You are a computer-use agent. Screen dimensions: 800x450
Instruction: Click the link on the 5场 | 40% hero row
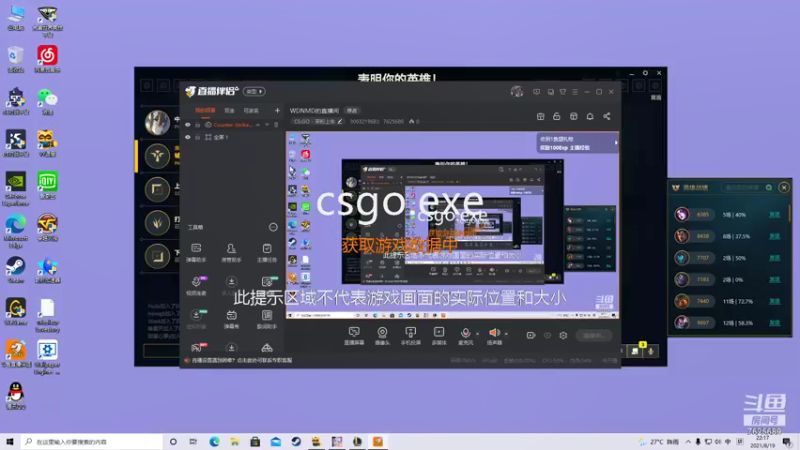click(x=774, y=215)
